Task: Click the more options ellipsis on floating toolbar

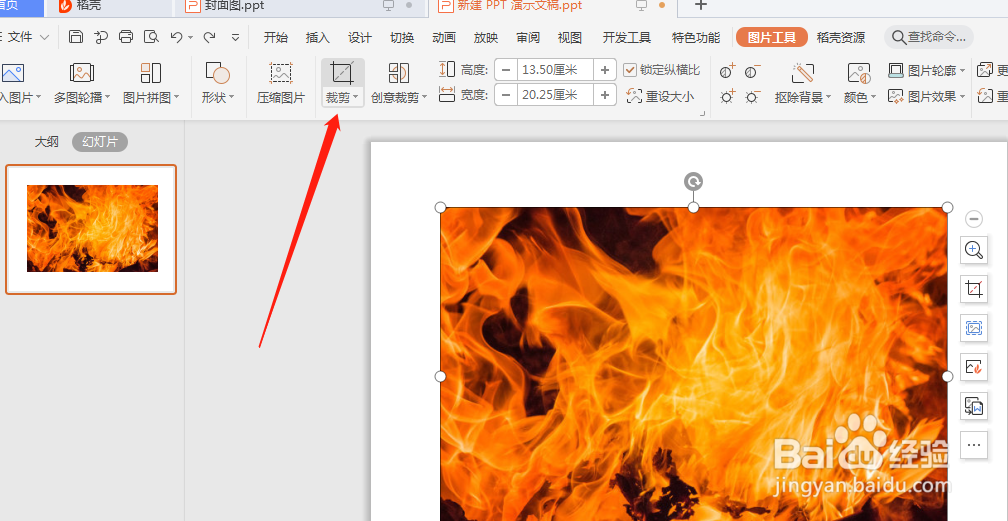Action: click(x=974, y=444)
